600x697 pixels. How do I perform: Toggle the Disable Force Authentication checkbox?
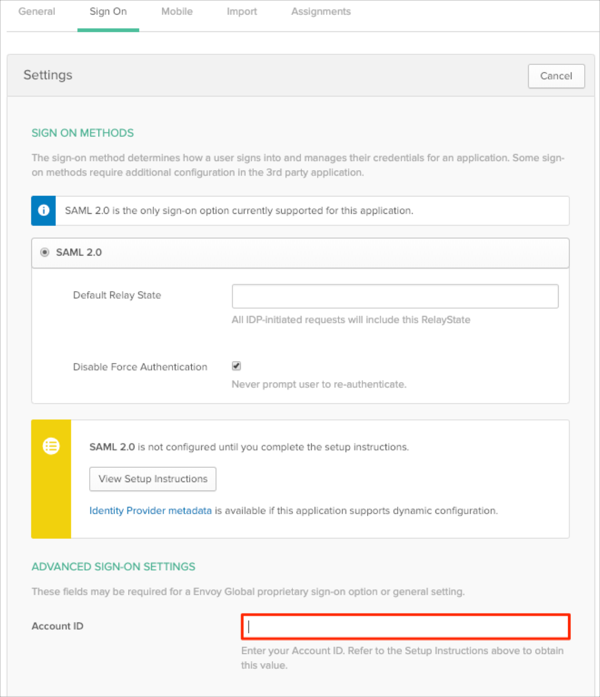pyautogui.click(x=237, y=366)
